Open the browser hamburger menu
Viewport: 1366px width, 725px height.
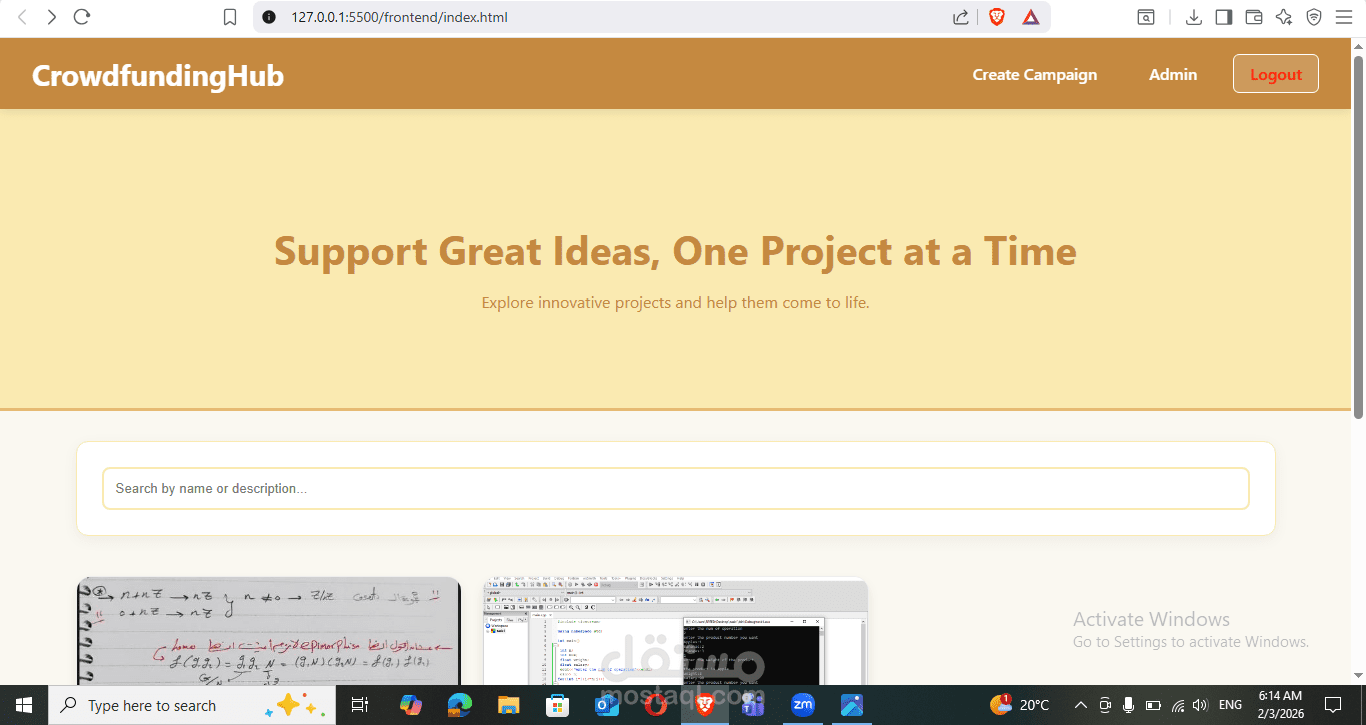1344,17
